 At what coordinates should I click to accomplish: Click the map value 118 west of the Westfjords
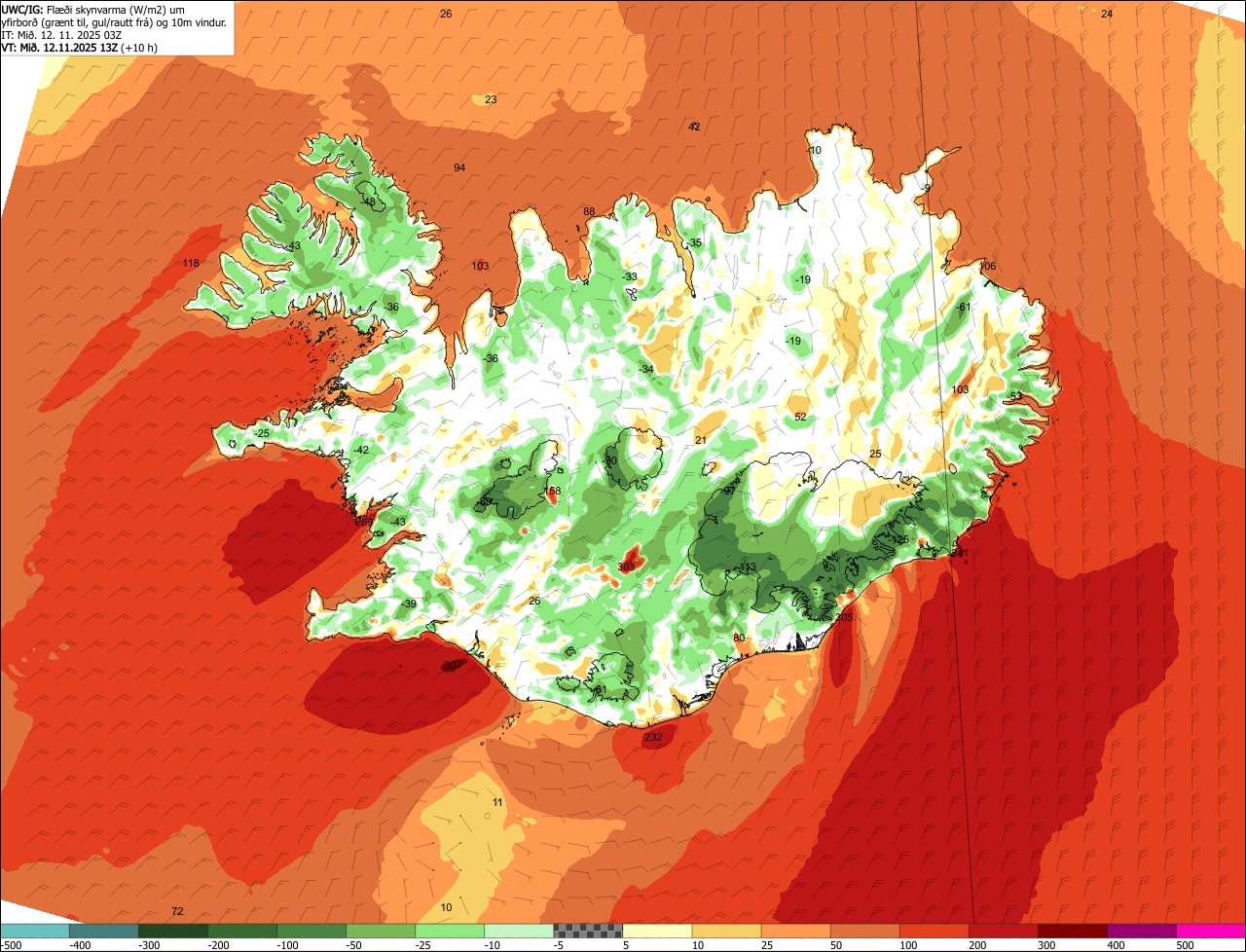coord(191,264)
